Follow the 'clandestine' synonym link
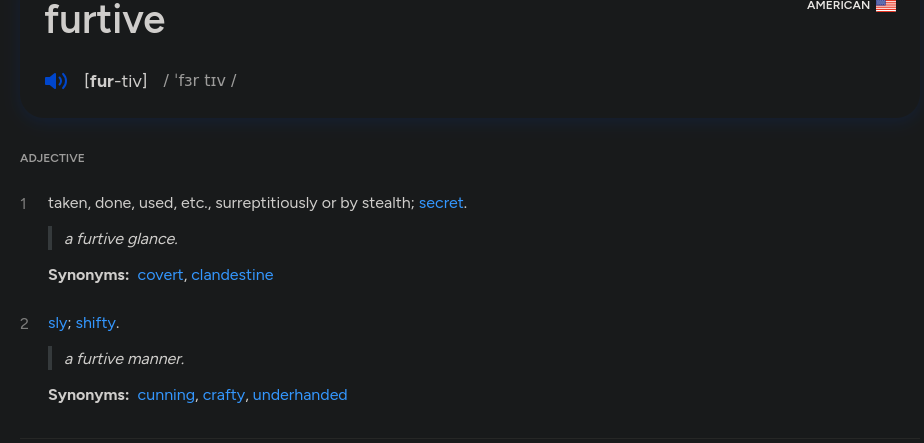This screenshot has width=924, height=443. 232,275
